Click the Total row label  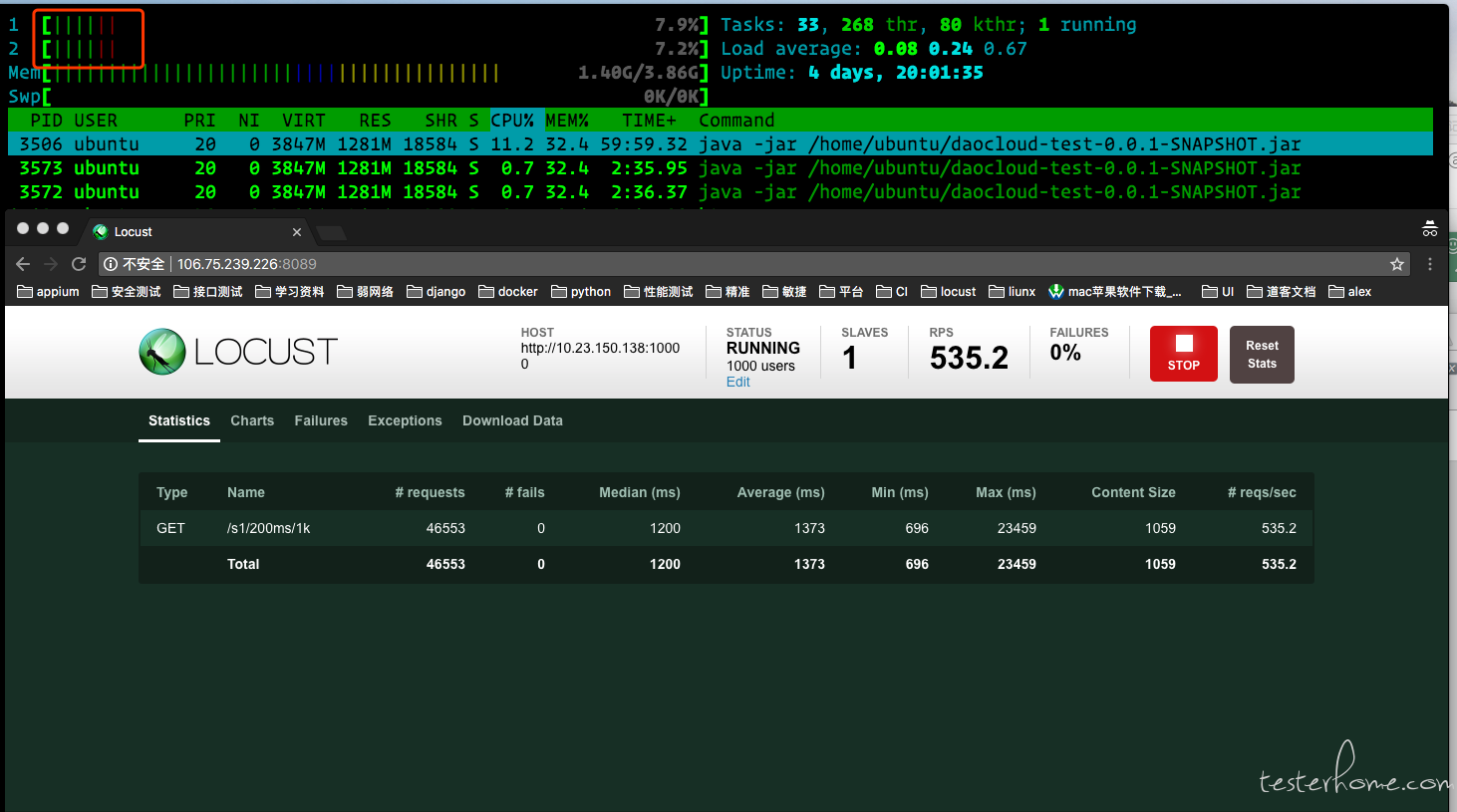tap(243, 564)
